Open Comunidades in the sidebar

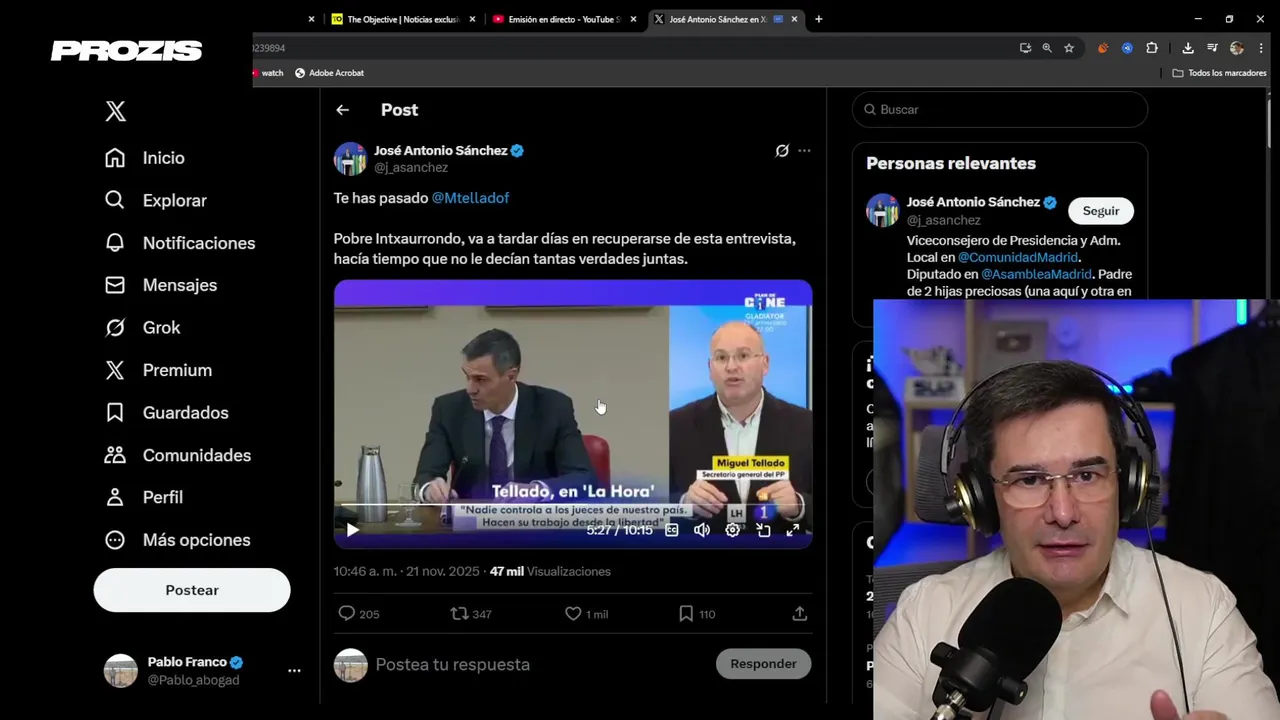(x=178, y=455)
